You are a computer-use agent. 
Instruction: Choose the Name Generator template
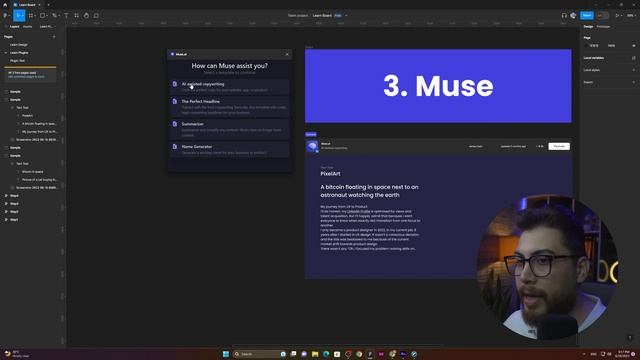tap(229, 149)
